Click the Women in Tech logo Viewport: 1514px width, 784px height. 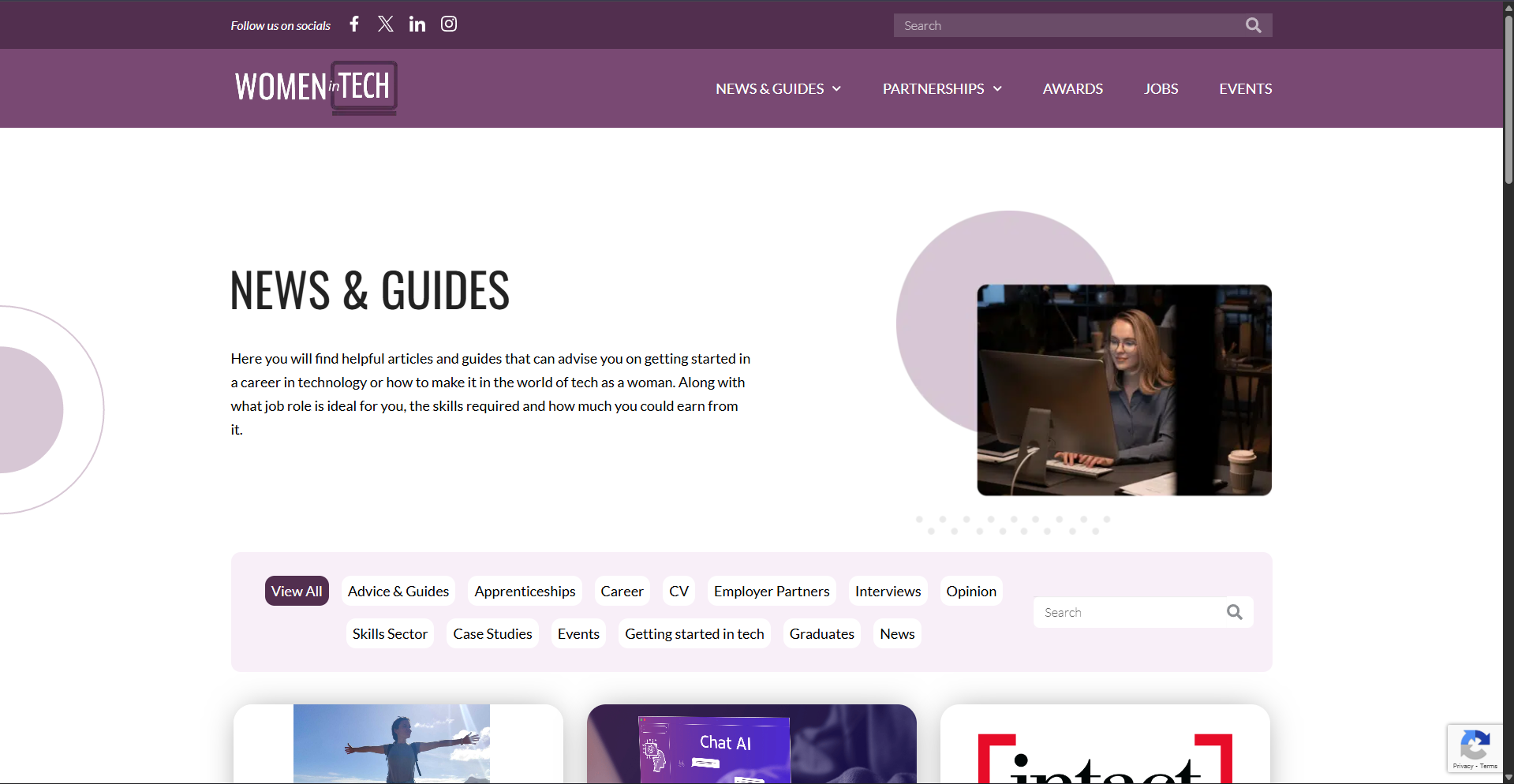coord(316,88)
